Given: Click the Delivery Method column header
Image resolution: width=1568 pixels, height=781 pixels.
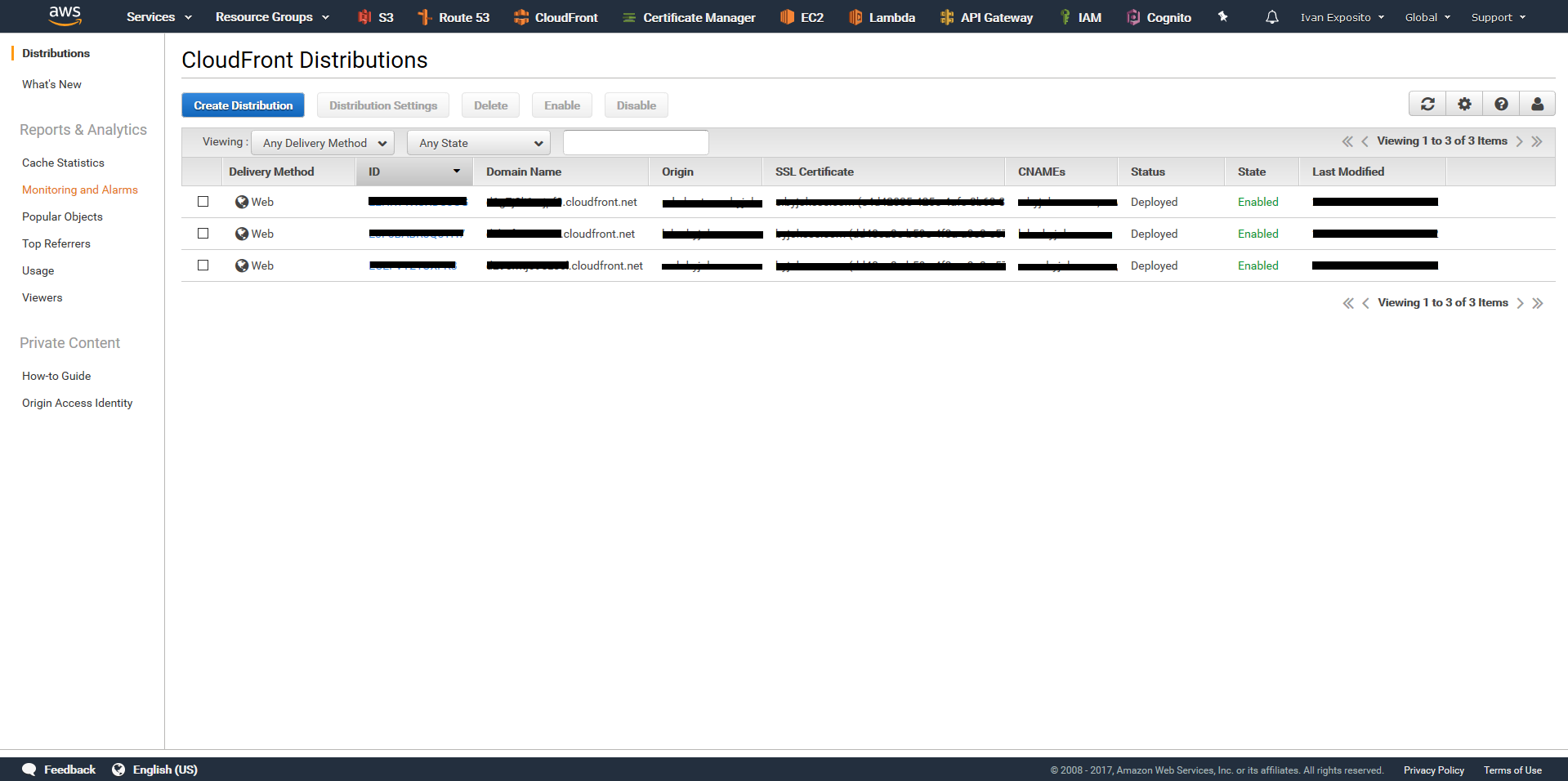Looking at the screenshot, I should click(289, 172).
